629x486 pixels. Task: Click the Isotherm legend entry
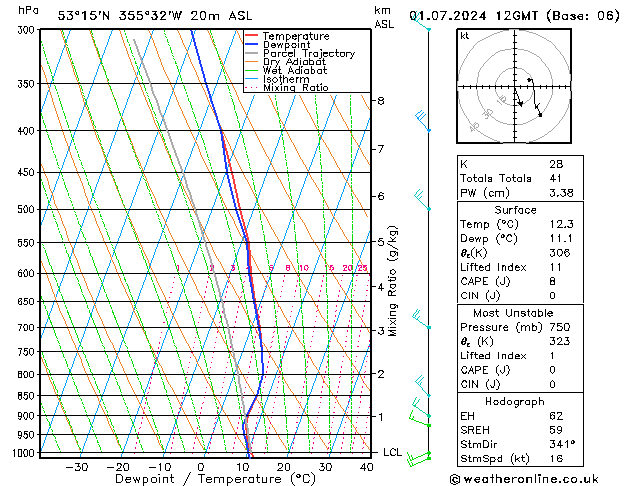[277, 79]
